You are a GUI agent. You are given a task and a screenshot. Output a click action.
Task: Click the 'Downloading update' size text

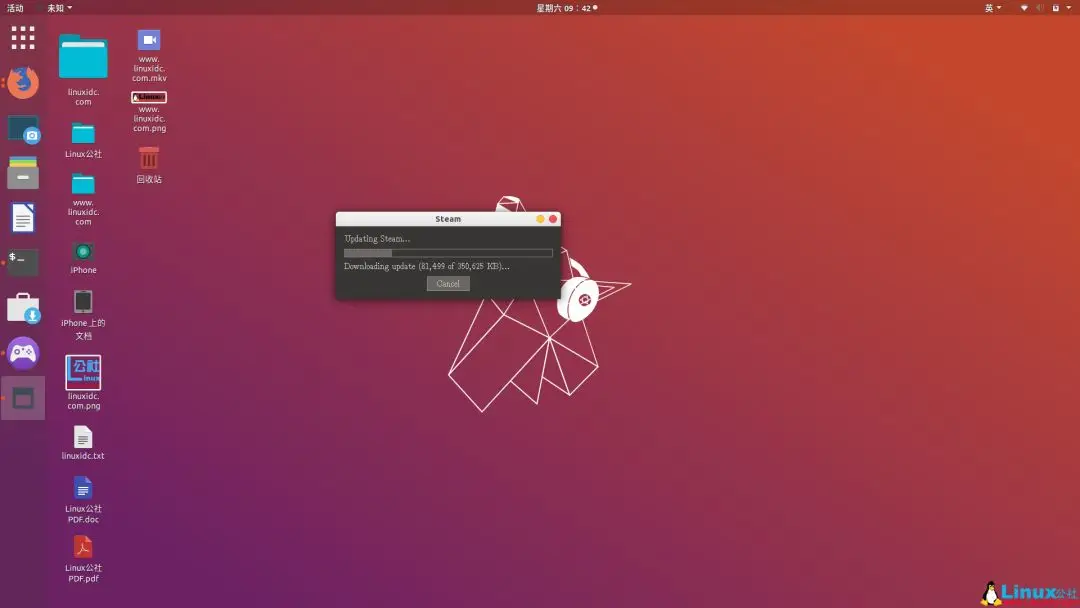click(426, 266)
